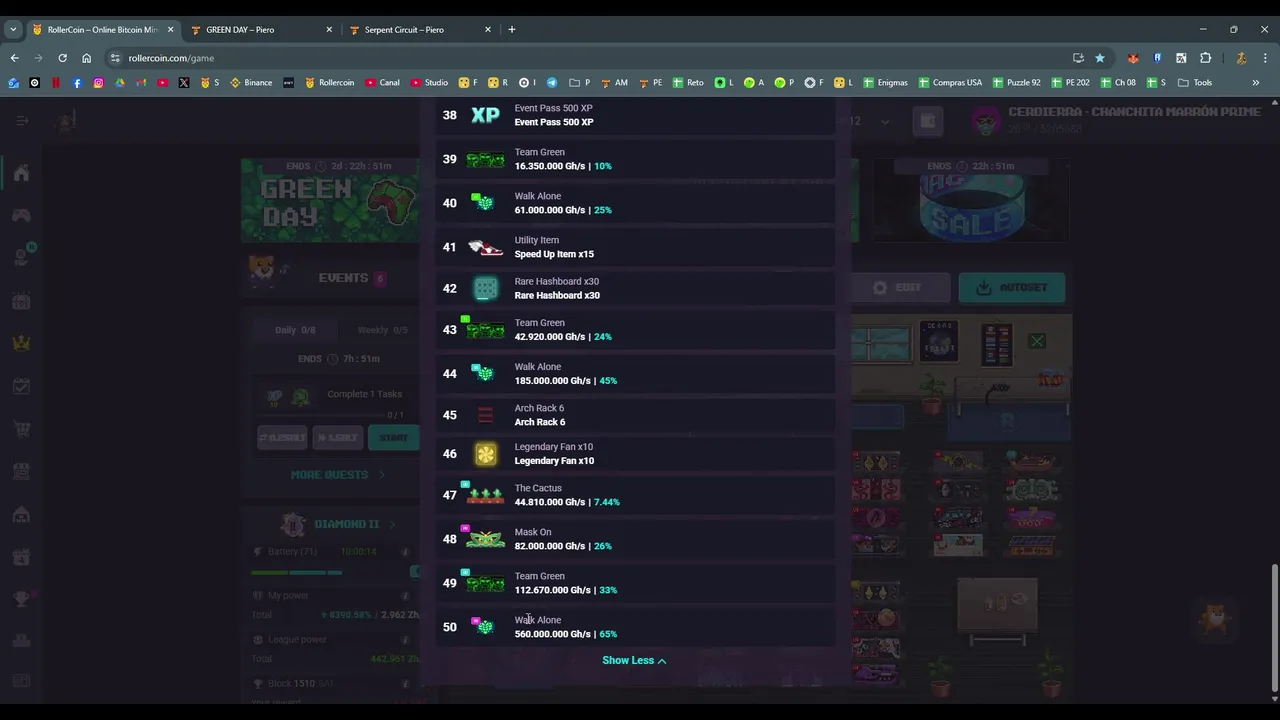Open the Puzzle 92 bookmark
The width and height of the screenshot is (1280, 720).
[1016, 83]
